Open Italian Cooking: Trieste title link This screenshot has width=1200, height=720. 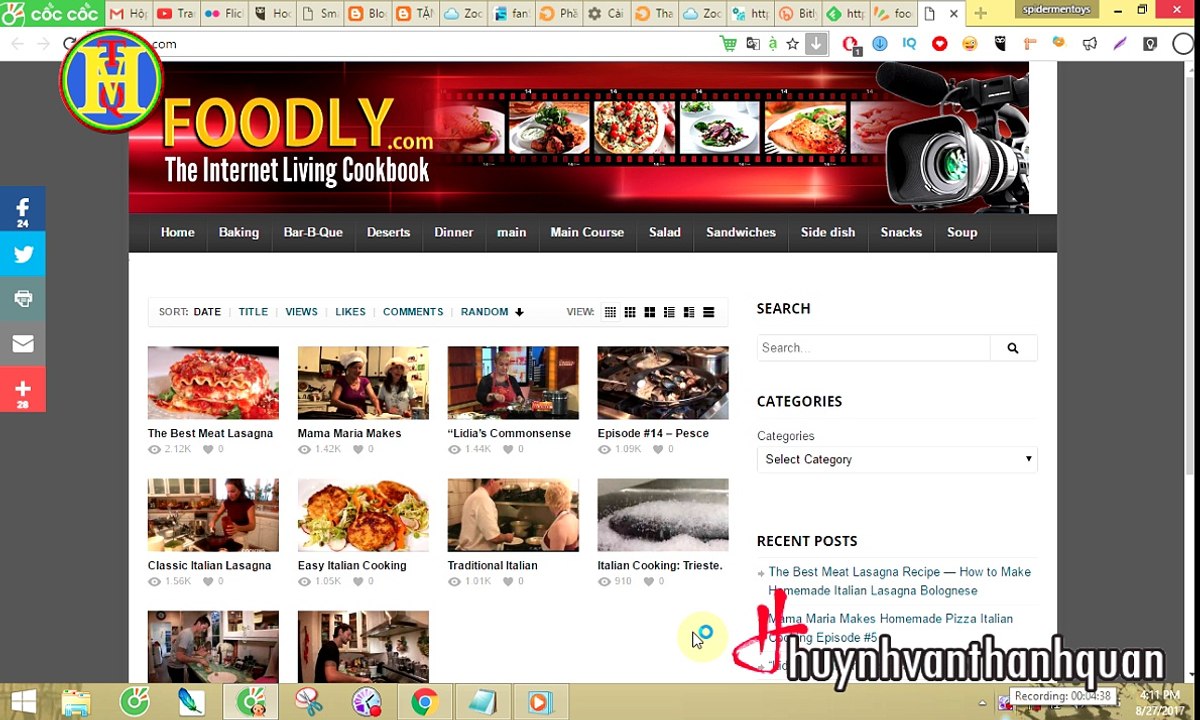660,565
